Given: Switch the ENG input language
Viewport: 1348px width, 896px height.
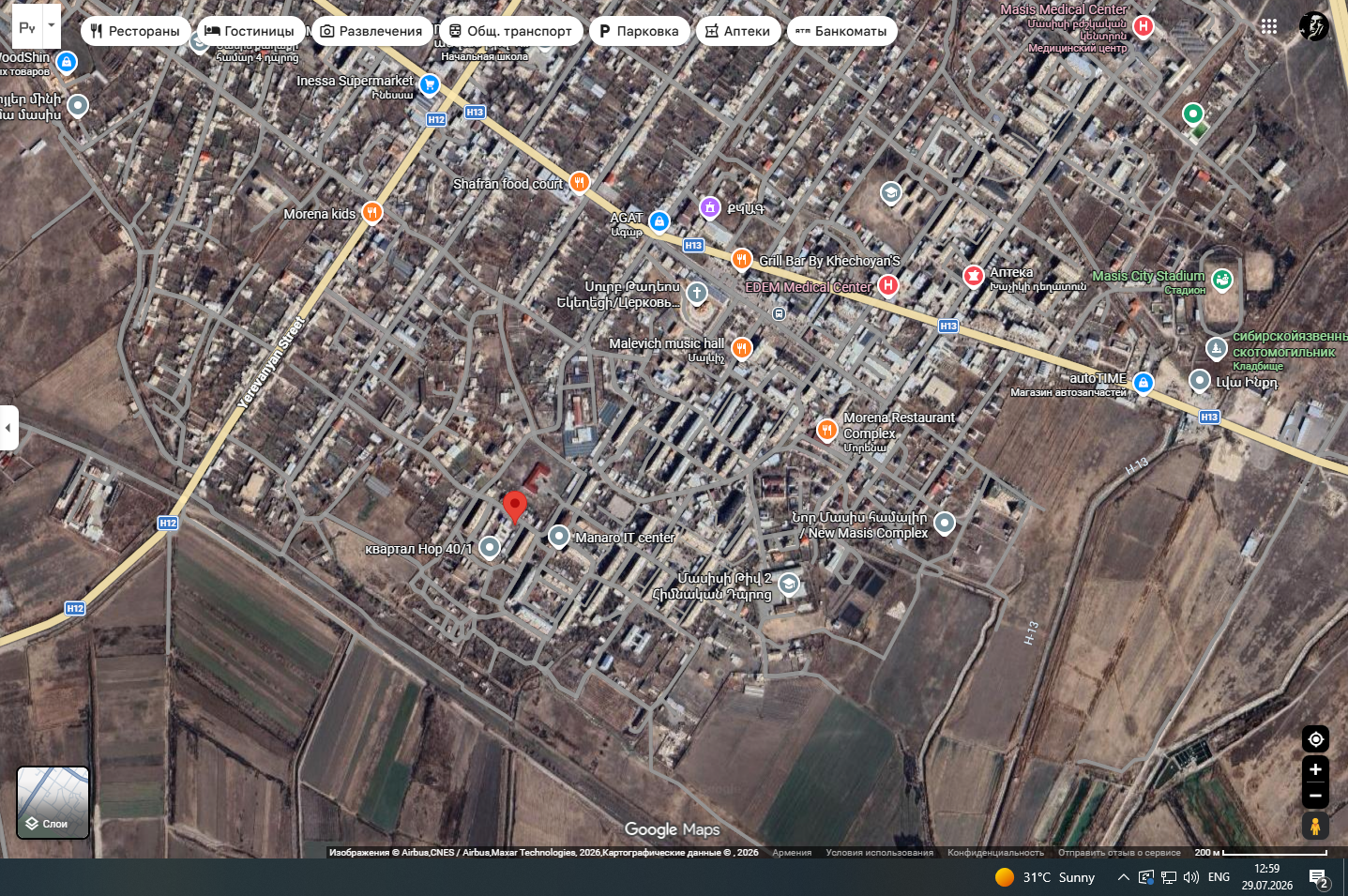Looking at the screenshot, I should pyautogui.click(x=1219, y=877).
